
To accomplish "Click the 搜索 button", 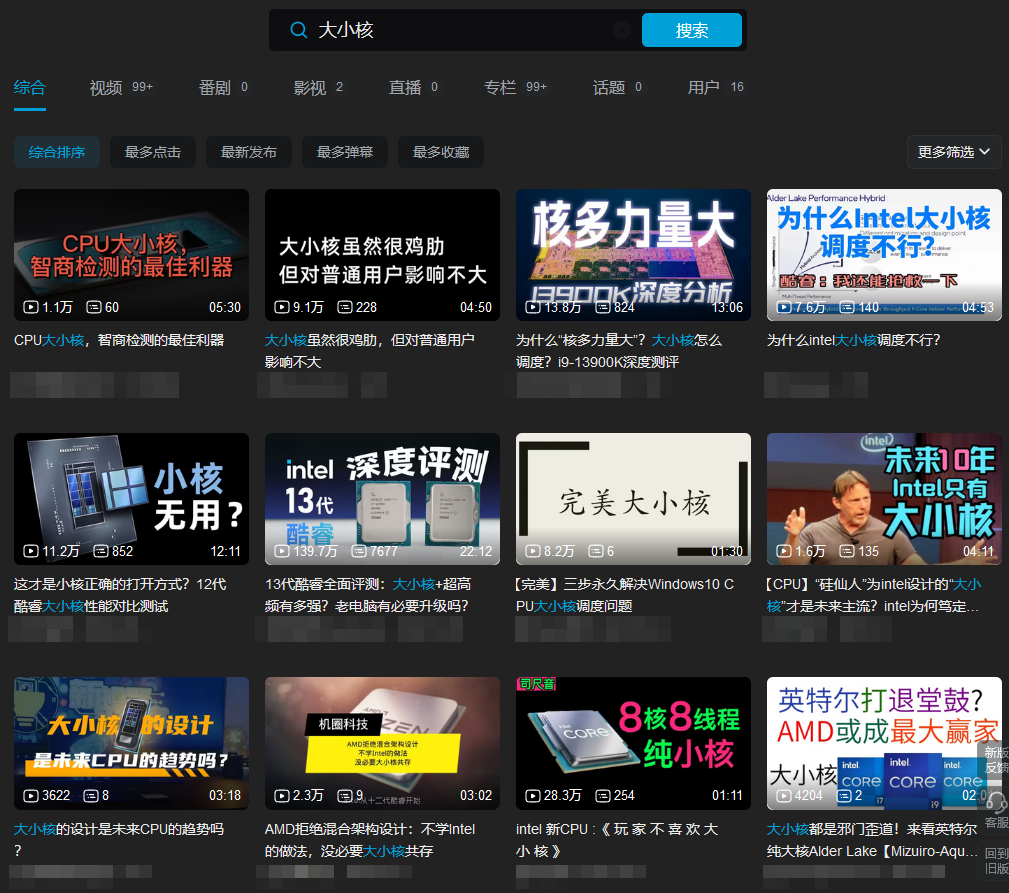I will [692, 30].
